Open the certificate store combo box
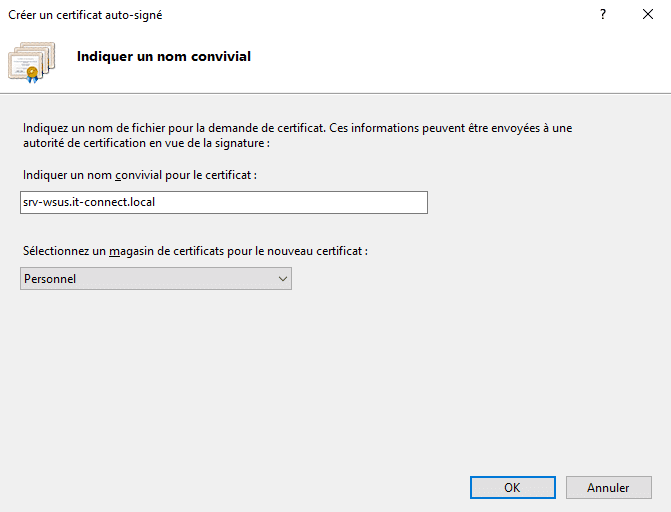 click(156, 279)
